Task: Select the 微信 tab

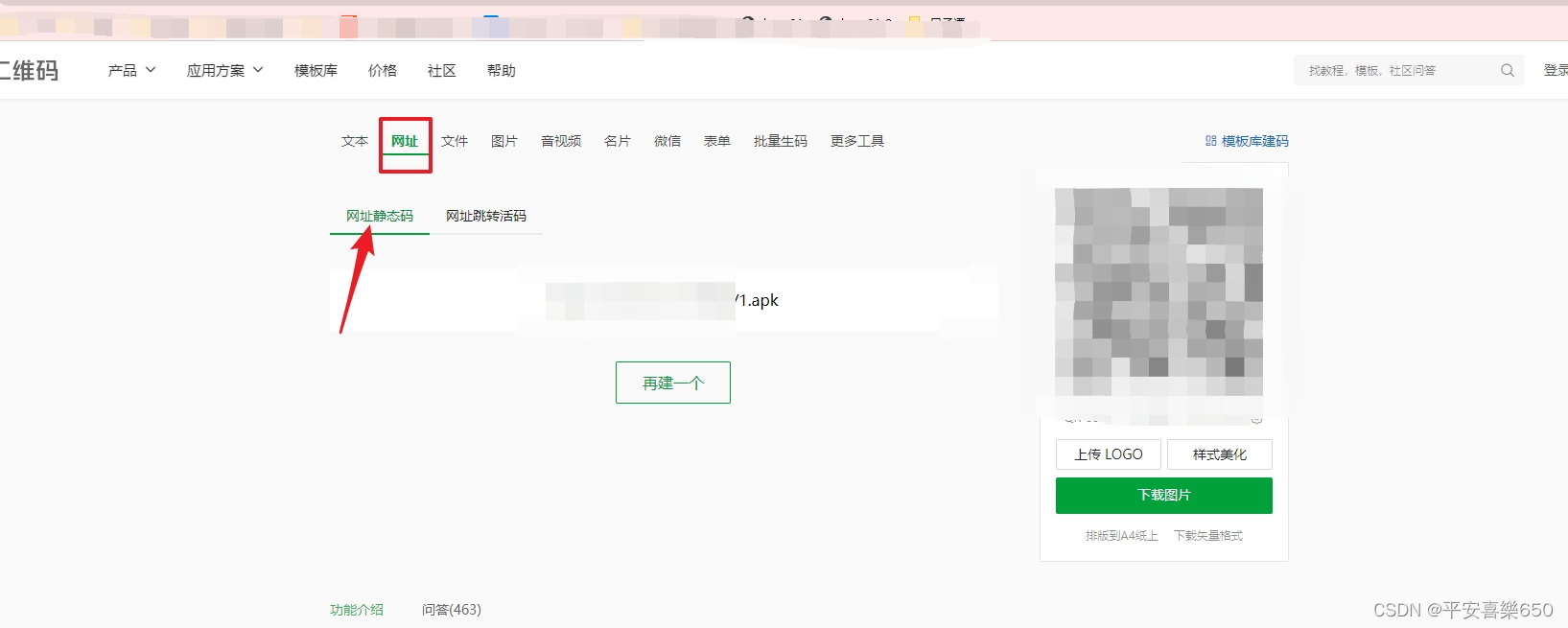Action: [667, 141]
